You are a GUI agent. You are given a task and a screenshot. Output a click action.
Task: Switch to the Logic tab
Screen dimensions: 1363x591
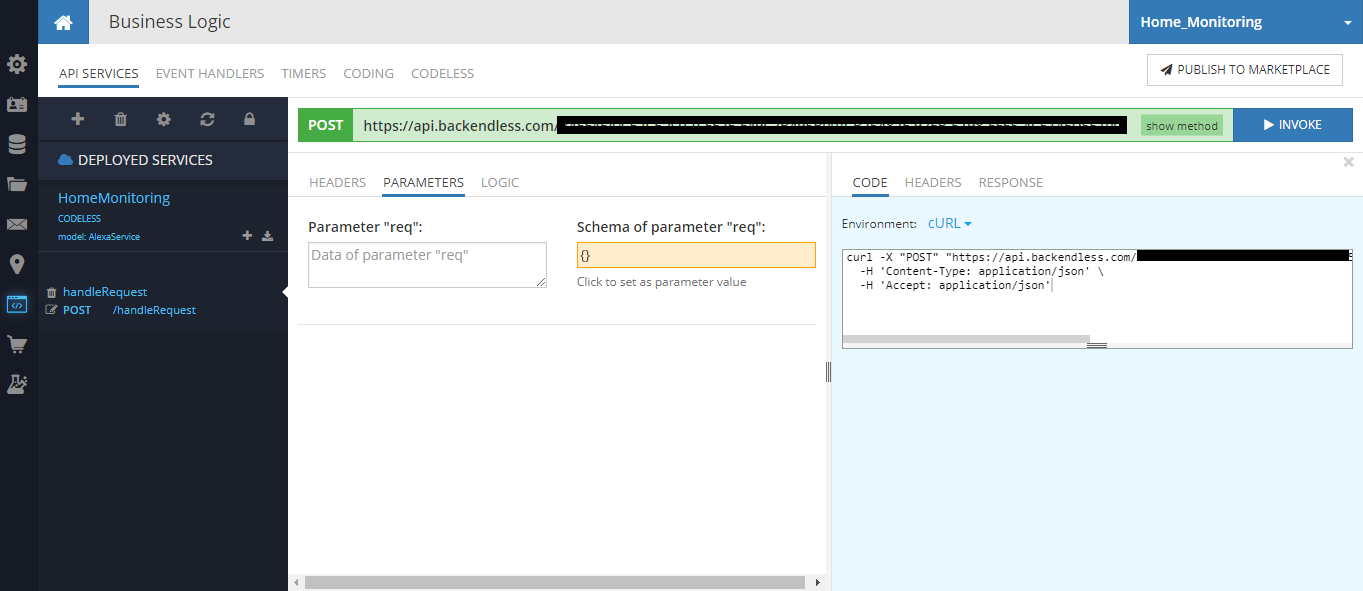coord(499,182)
